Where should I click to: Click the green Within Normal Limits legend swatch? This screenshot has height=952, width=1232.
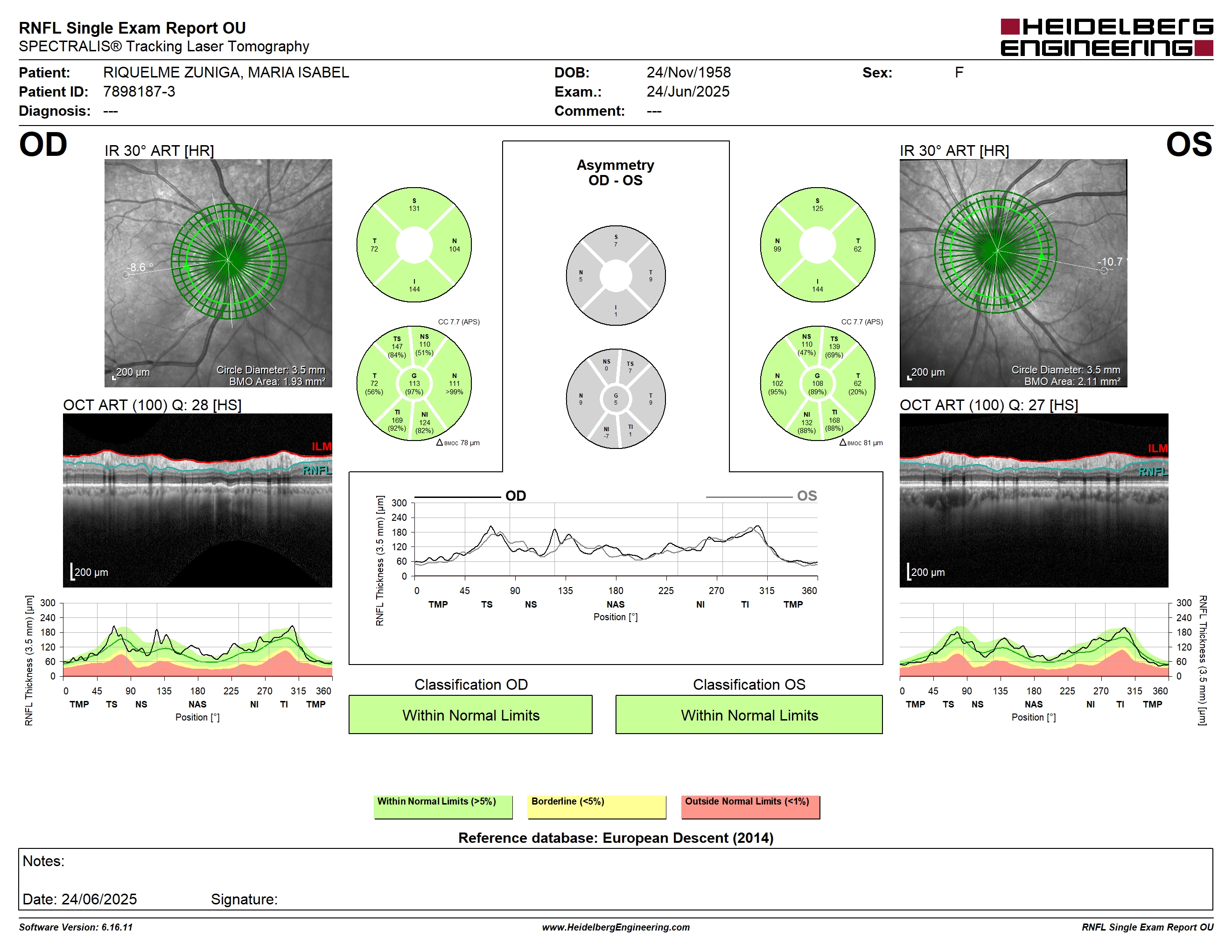coord(443,807)
